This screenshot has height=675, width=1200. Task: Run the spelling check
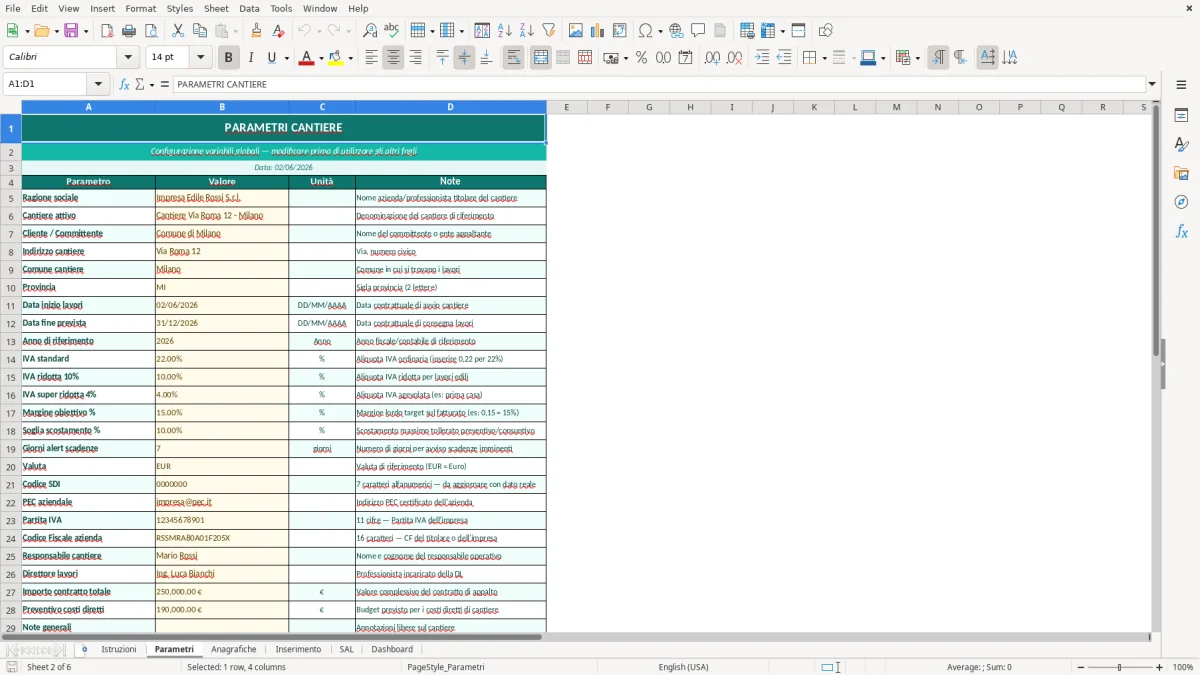click(x=392, y=31)
